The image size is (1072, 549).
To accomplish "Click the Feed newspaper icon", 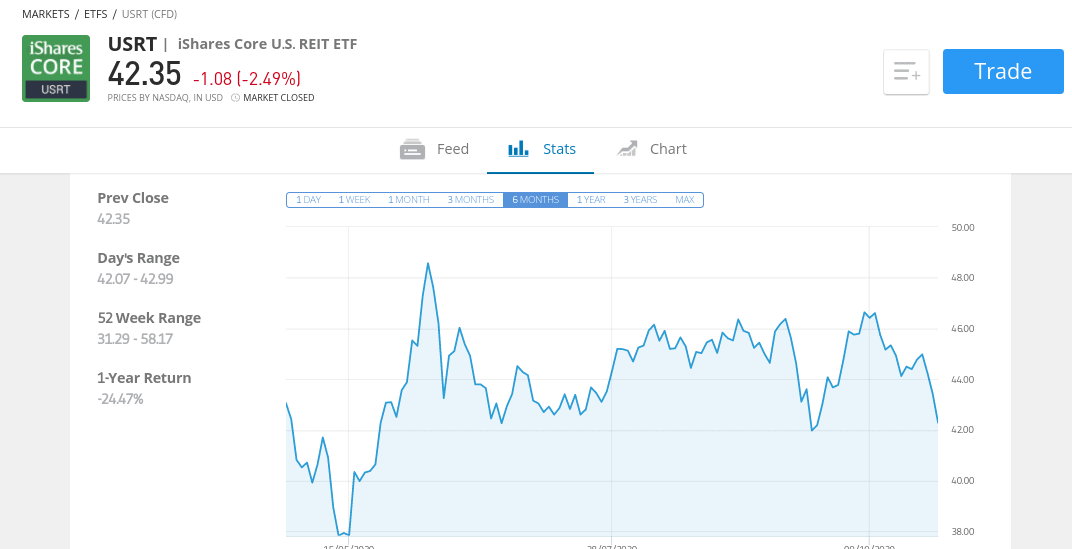I will pyautogui.click(x=412, y=149).
